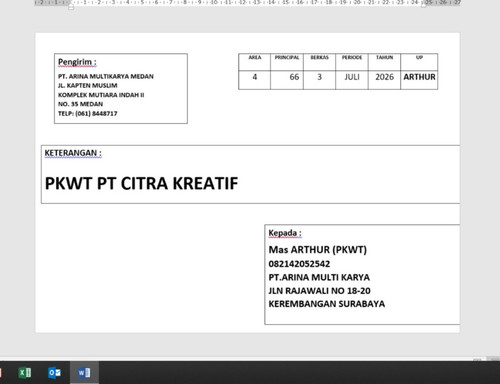The height and width of the screenshot is (384, 500).
Task: Click the 'Pengirim :' heading
Action: tap(77, 62)
